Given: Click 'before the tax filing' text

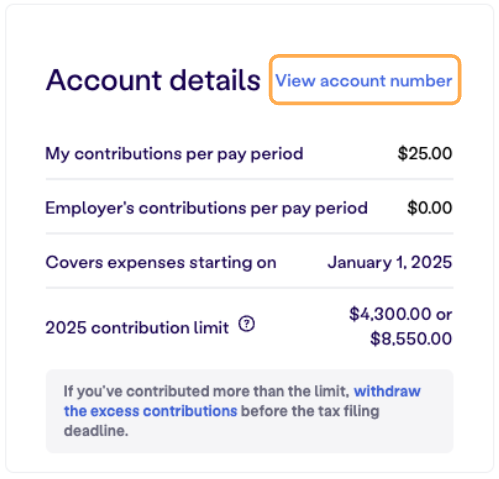Looking at the screenshot, I should [310, 411].
